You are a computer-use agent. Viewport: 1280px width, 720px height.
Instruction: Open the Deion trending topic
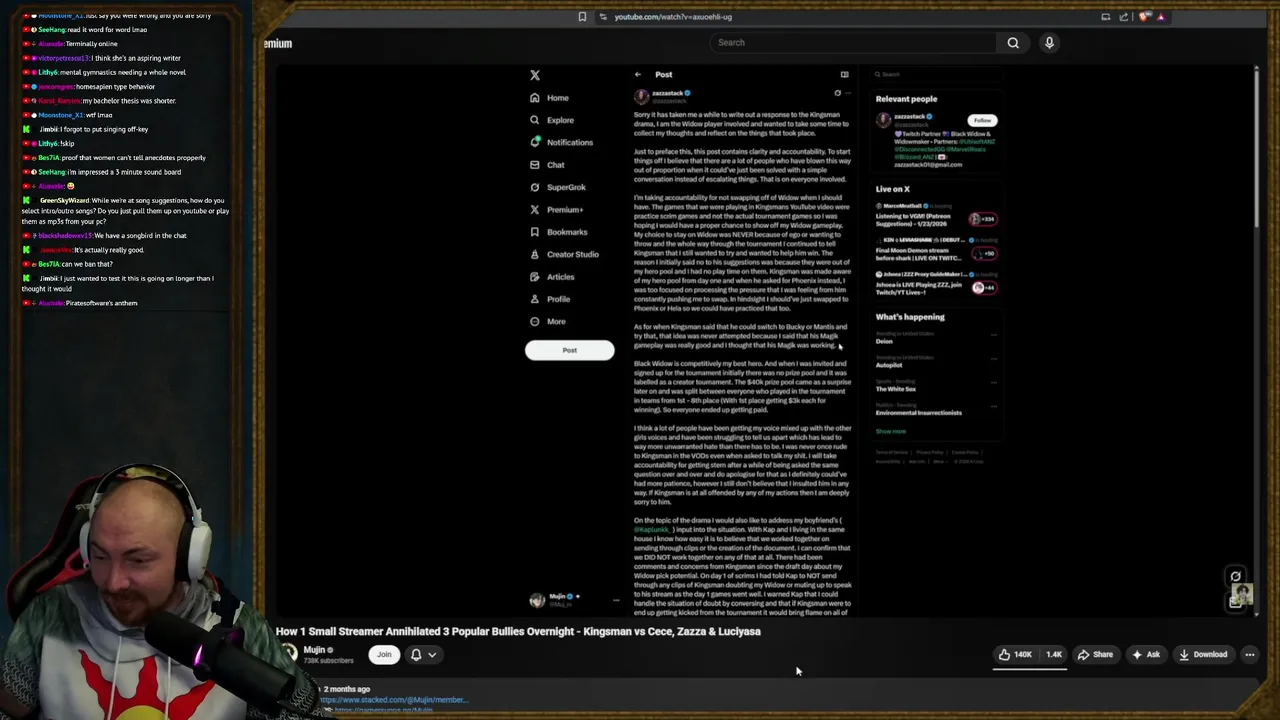pyautogui.click(x=884, y=342)
